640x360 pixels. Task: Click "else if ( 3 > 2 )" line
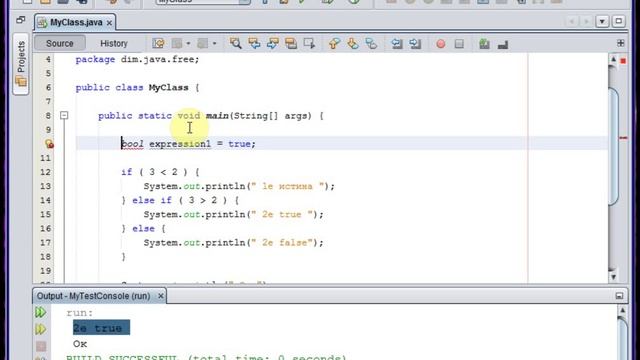tap(180, 200)
